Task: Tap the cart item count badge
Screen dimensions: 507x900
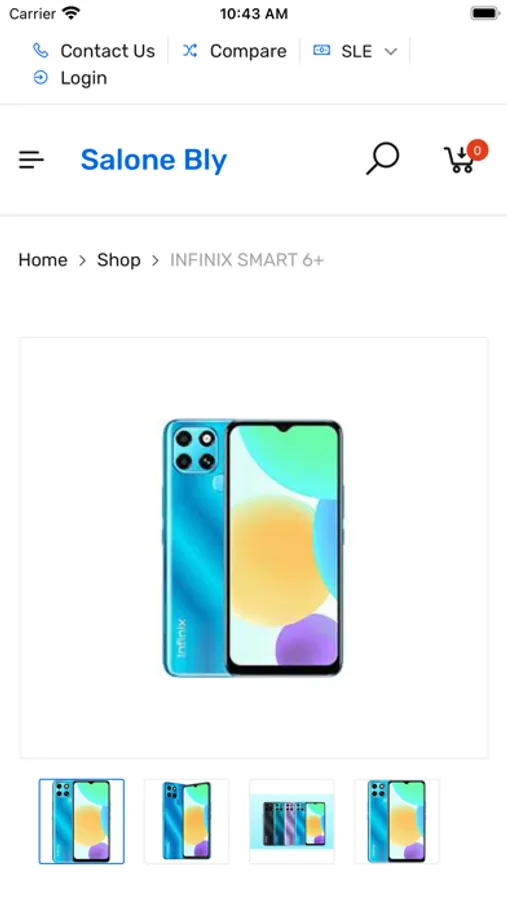Action: point(477,150)
